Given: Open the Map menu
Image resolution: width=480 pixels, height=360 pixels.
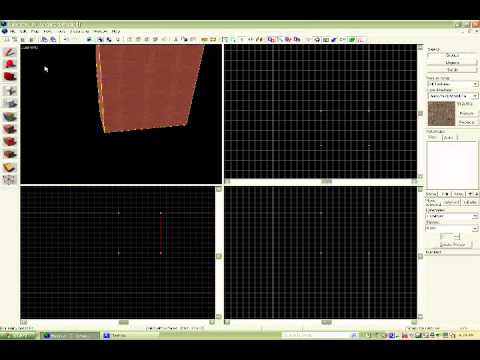Looking at the screenshot, I should (35, 31).
